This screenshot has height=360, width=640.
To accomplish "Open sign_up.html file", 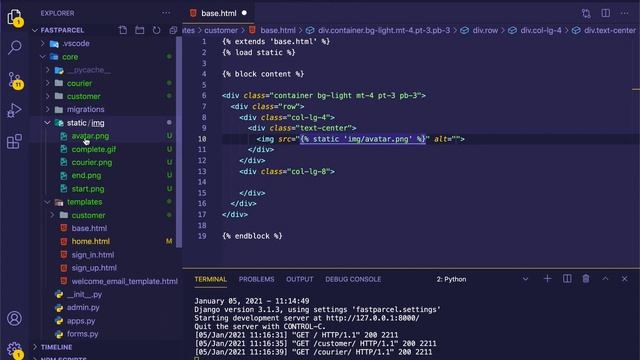I will click(x=94, y=268).
